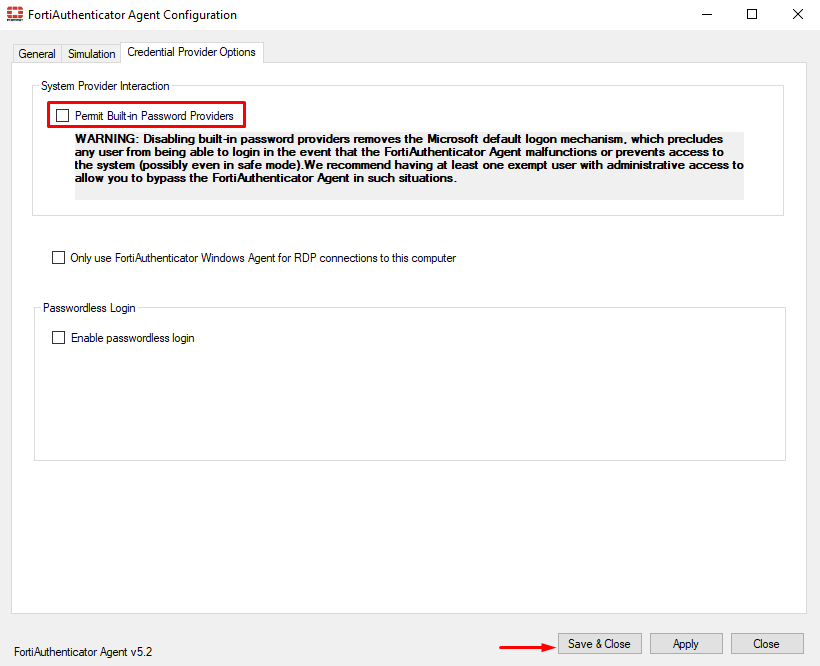Apply the configuration changes
This screenshot has height=666, width=820.
[x=686, y=643]
